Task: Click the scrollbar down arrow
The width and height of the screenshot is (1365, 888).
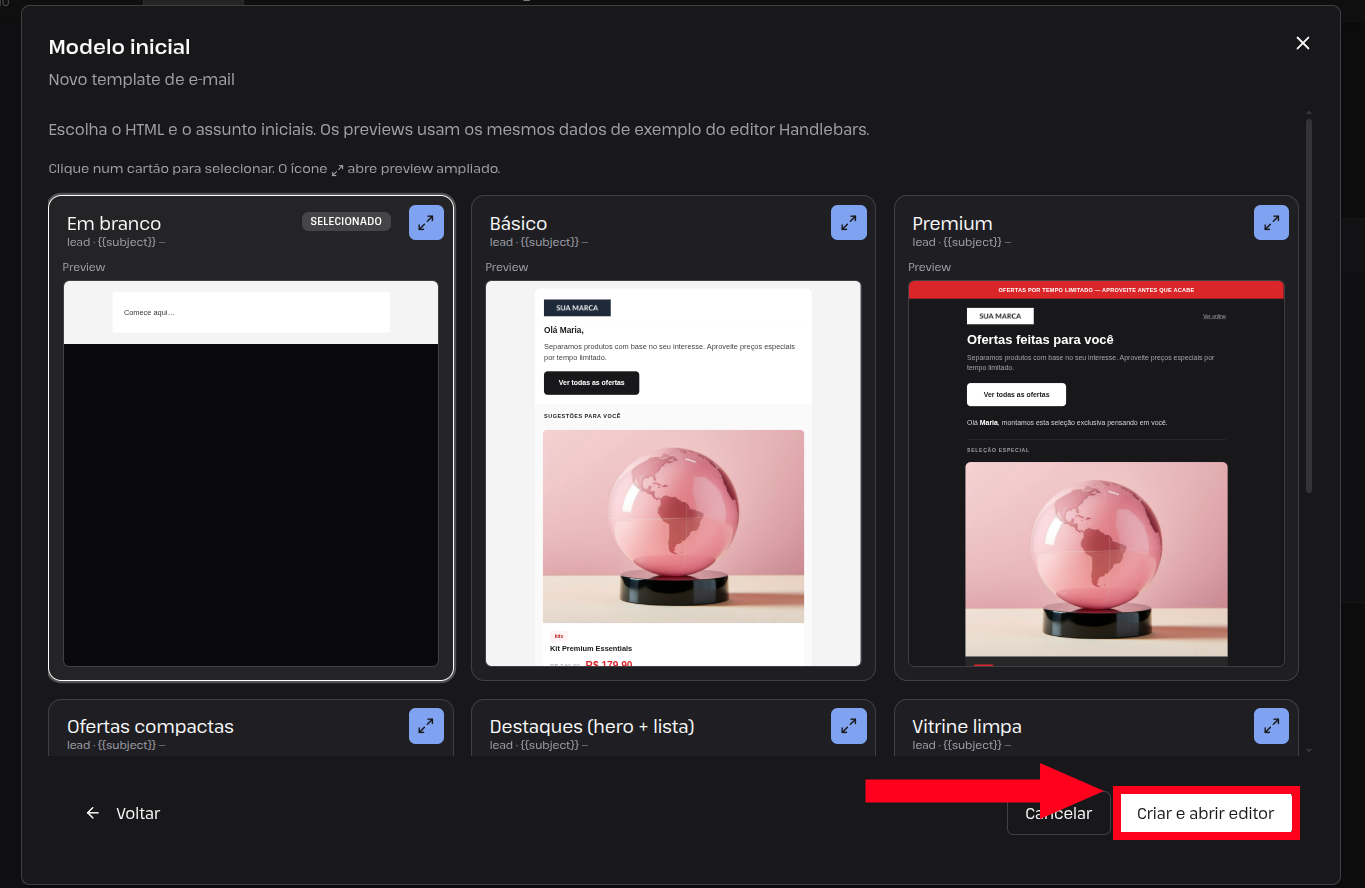Action: (1309, 749)
